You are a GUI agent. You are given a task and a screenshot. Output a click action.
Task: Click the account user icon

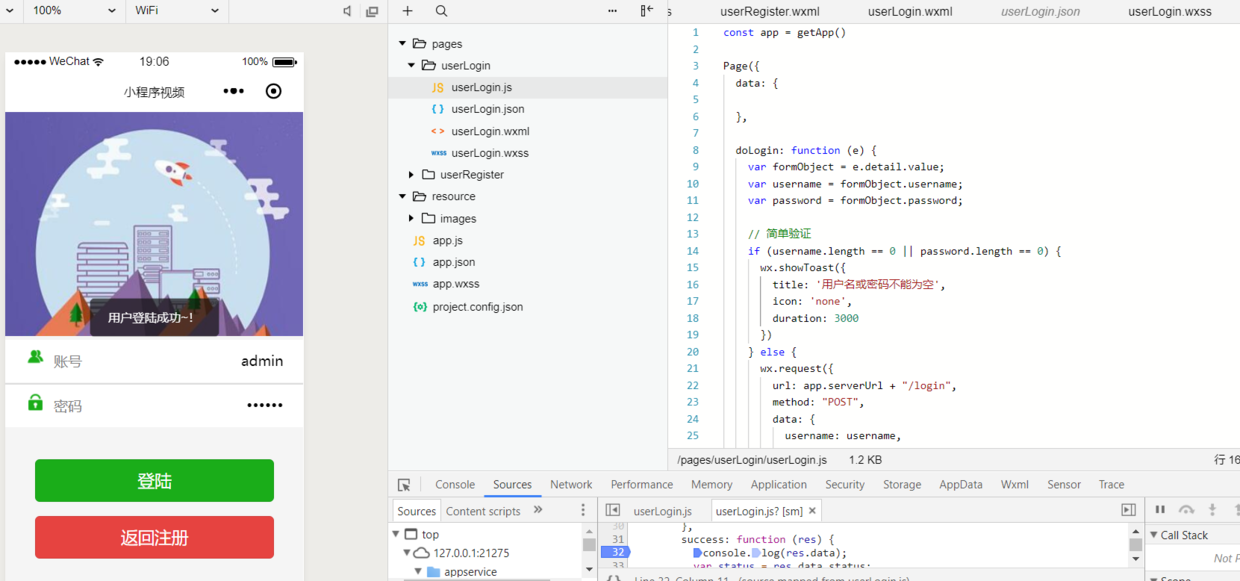35,356
